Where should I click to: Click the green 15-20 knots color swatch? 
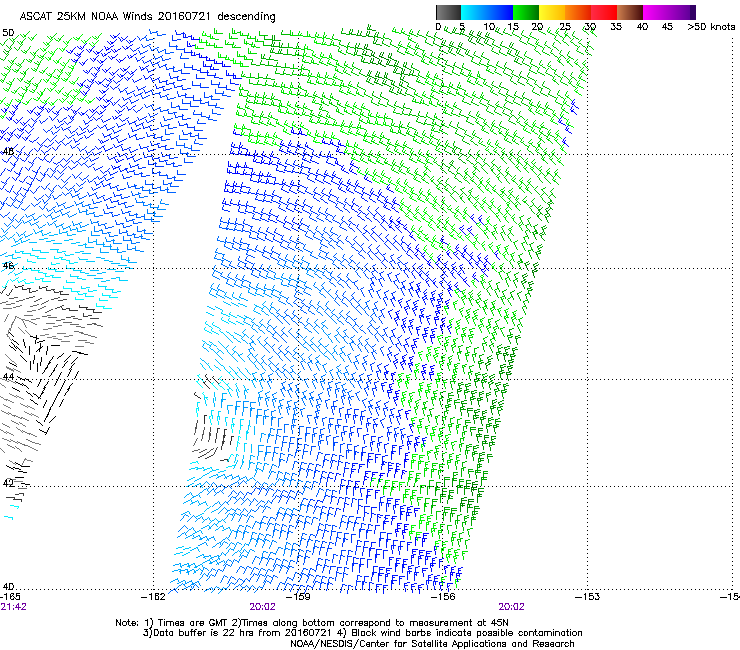coord(525,12)
